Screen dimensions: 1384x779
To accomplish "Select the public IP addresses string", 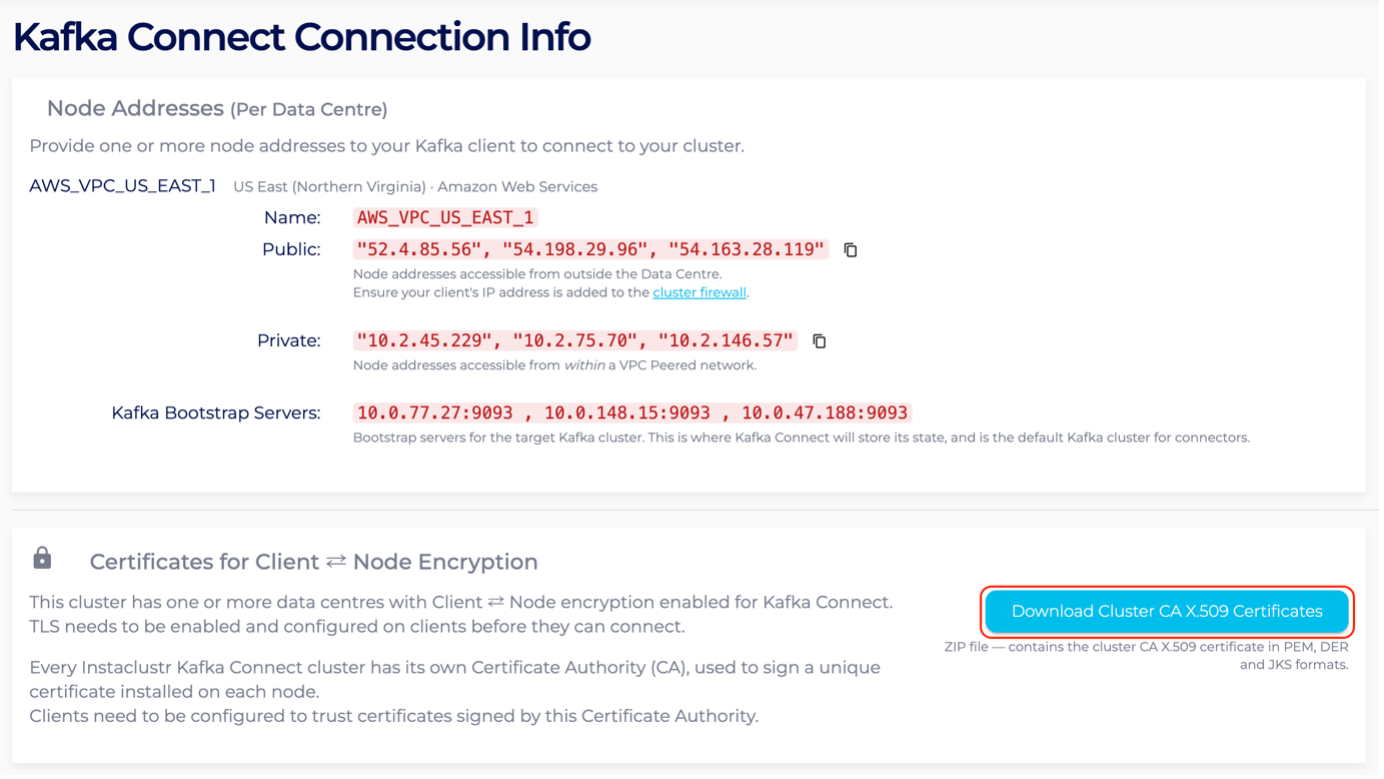I will (x=593, y=250).
